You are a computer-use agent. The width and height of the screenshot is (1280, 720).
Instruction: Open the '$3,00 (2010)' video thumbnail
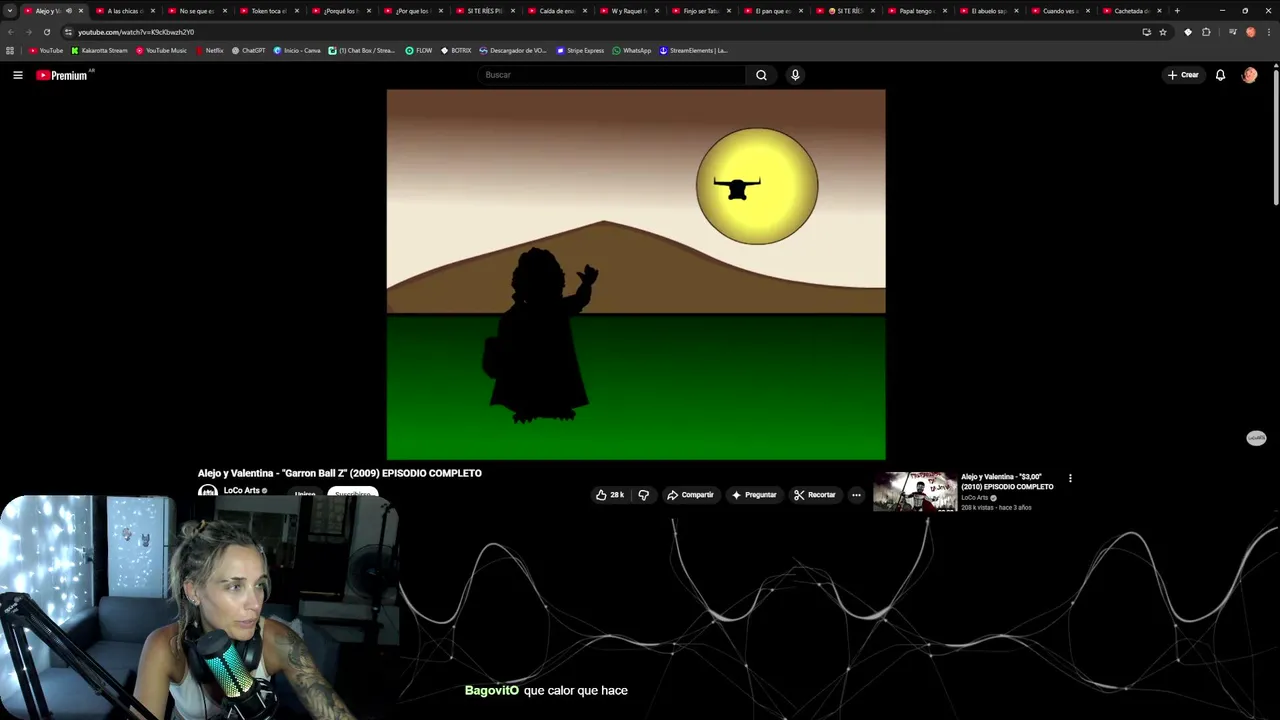[x=914, y=492]
